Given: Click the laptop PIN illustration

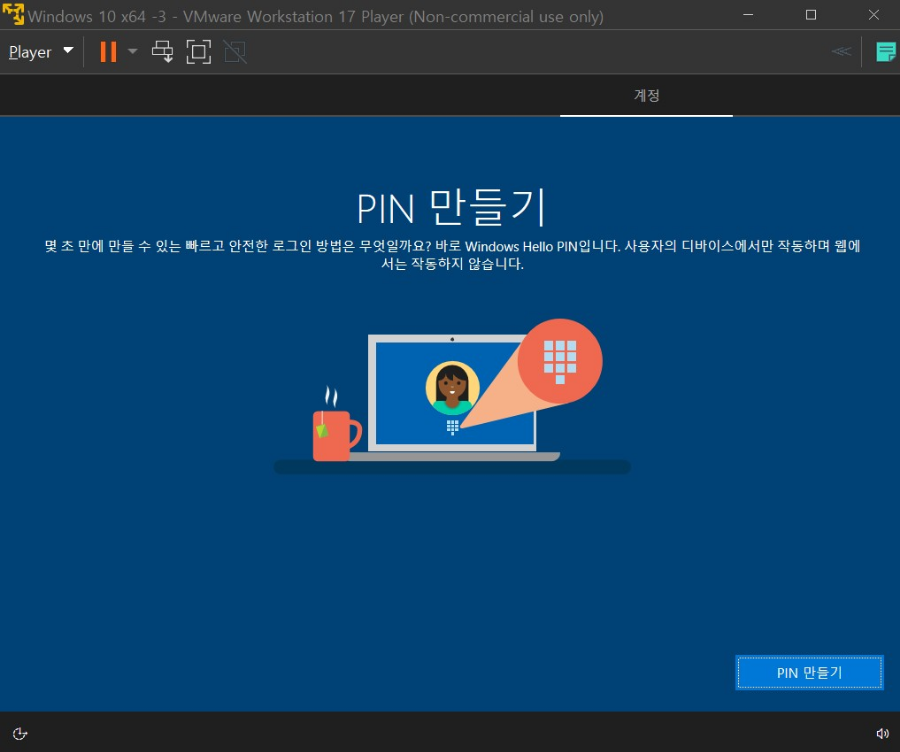Looking at the screenshot, I should 452,396.
